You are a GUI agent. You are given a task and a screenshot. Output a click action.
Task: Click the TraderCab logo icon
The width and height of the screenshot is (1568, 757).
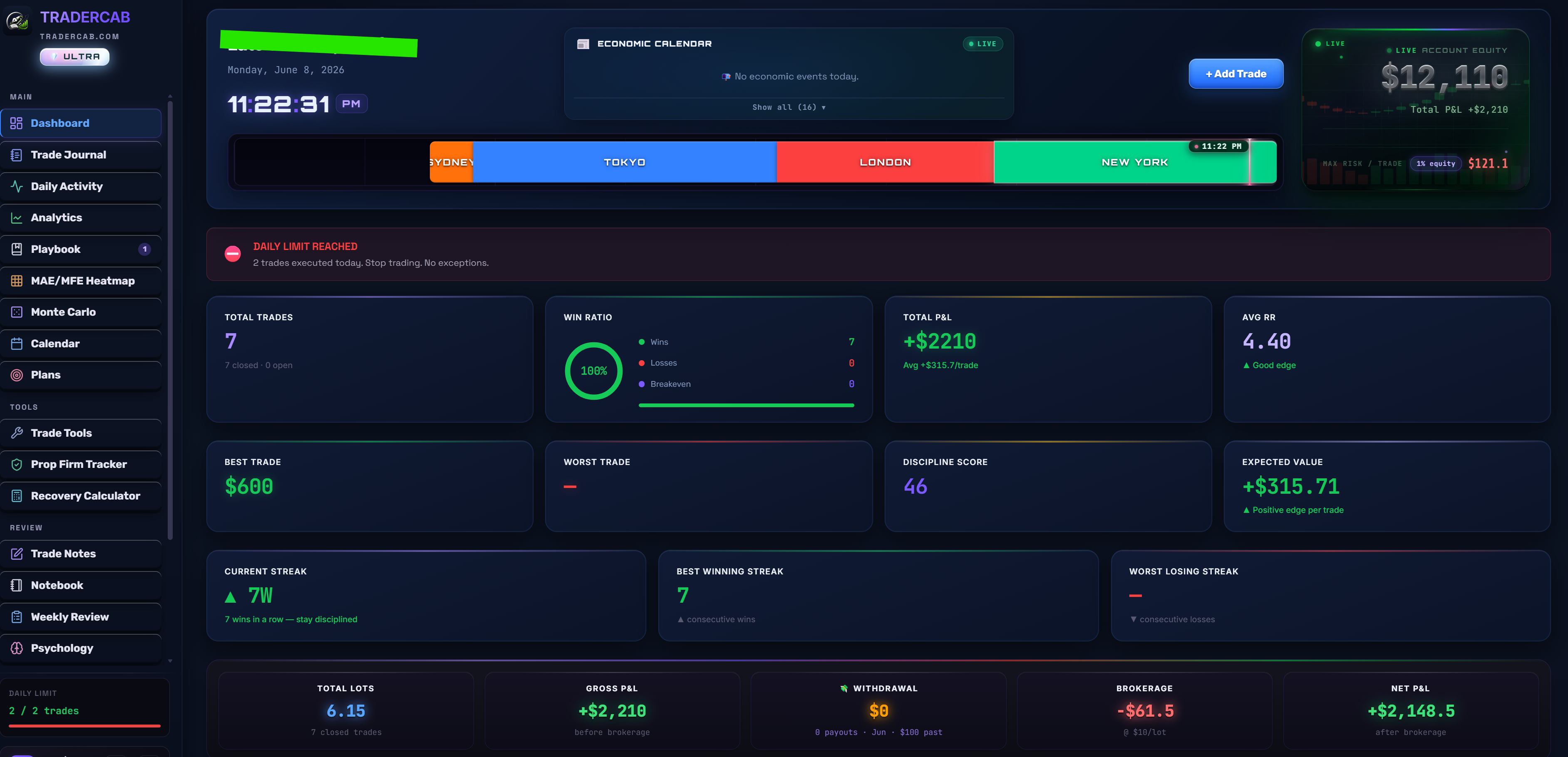[x=17, y=22]
